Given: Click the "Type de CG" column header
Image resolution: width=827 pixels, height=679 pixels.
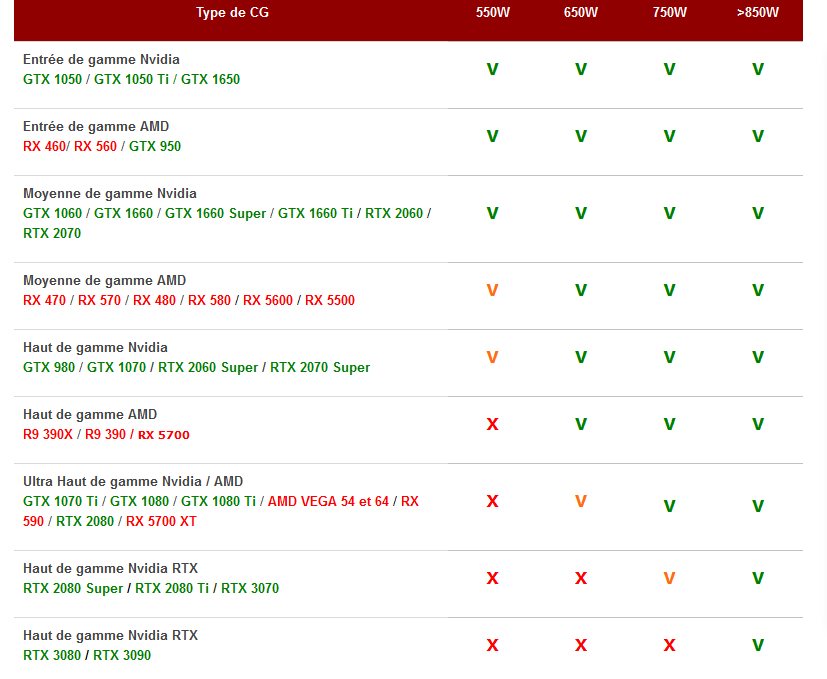Looking at the screenshot, I should [232, 13].
